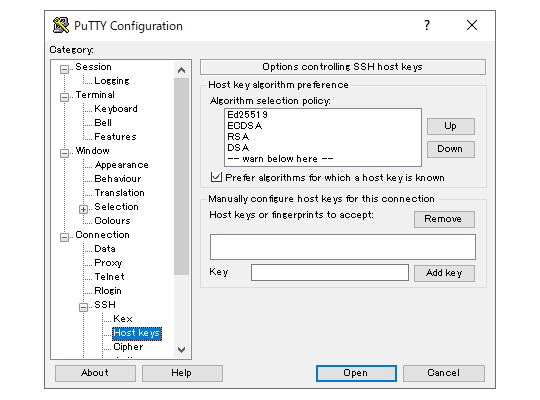Open the Proxy category
The width and height of the screenshot is (540, 400).
[108, 263]
